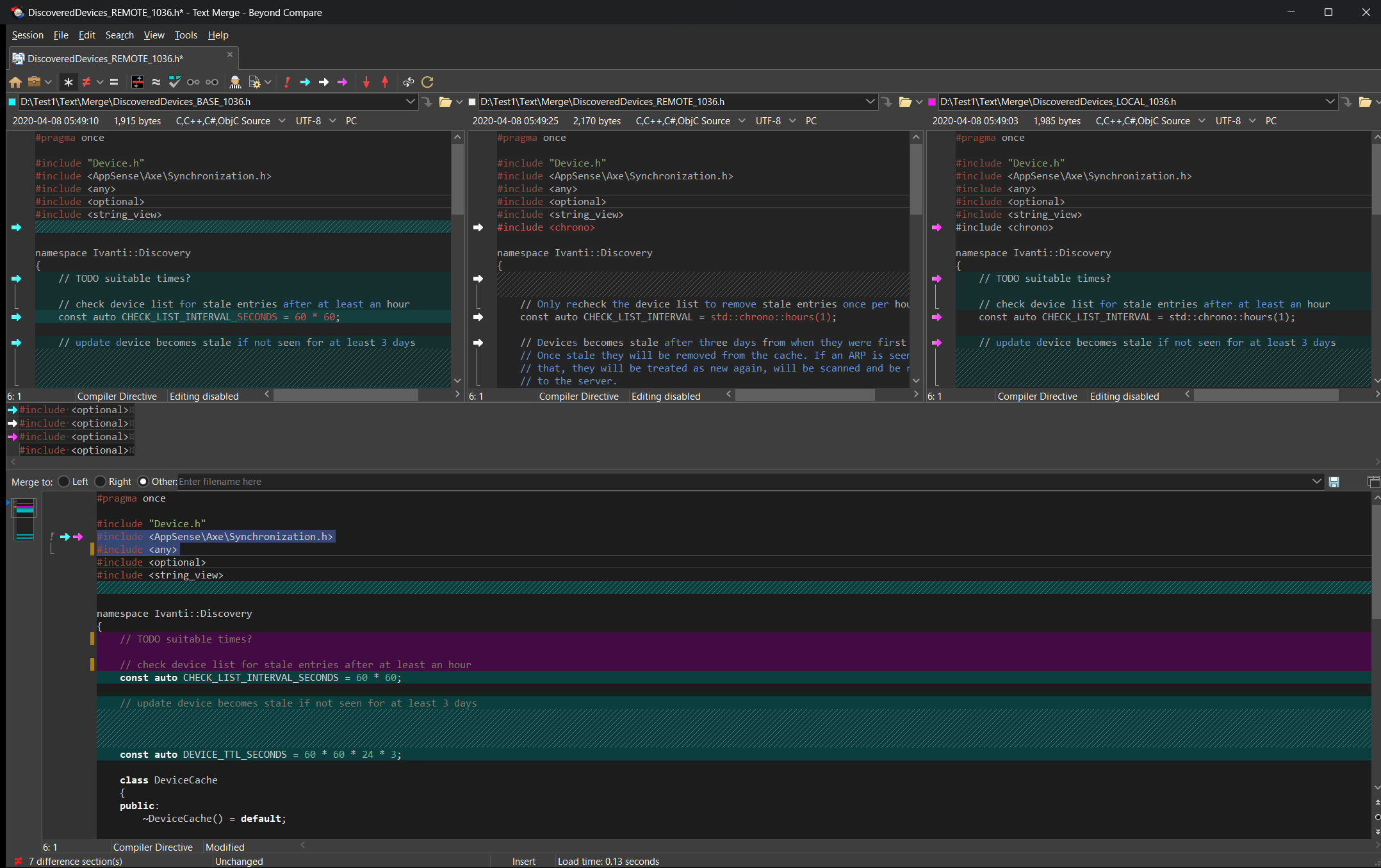1381x868 pixels.
Task: Click the difference overview thumbnail map
Action: click(x=24, y=520)
